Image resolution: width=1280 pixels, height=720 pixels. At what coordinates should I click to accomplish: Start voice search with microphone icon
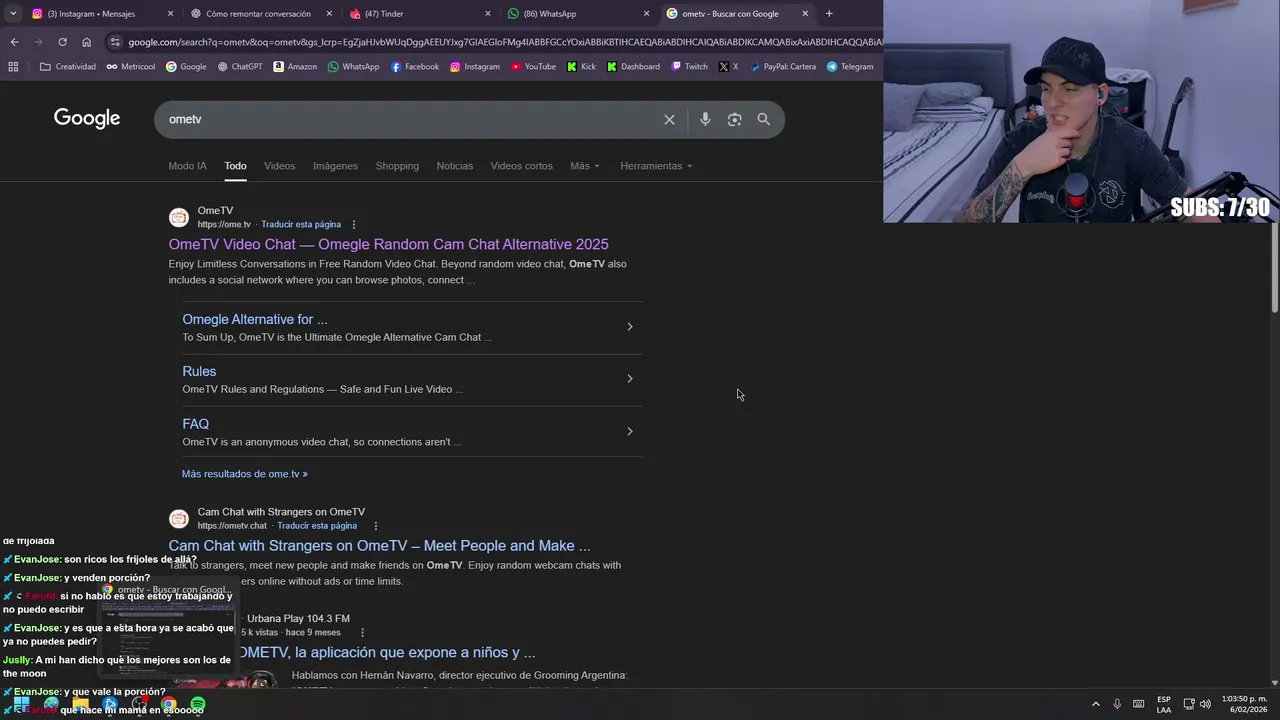705,119
